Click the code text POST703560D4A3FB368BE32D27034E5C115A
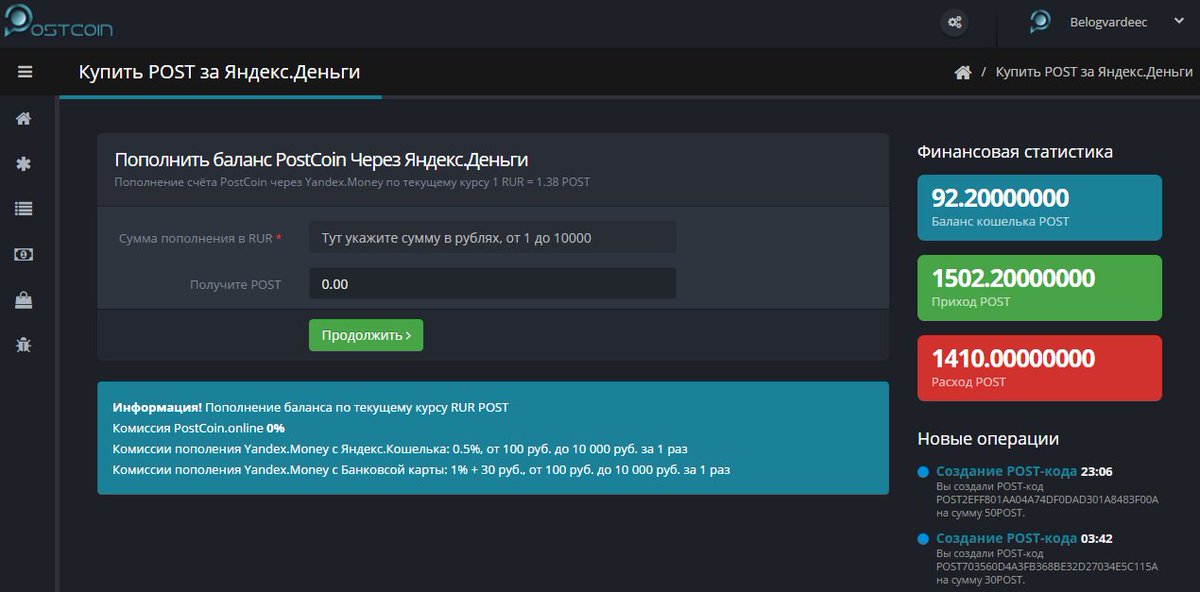Image resolution: width=1200 pixels, height=592 pixels. point(1047,566)
